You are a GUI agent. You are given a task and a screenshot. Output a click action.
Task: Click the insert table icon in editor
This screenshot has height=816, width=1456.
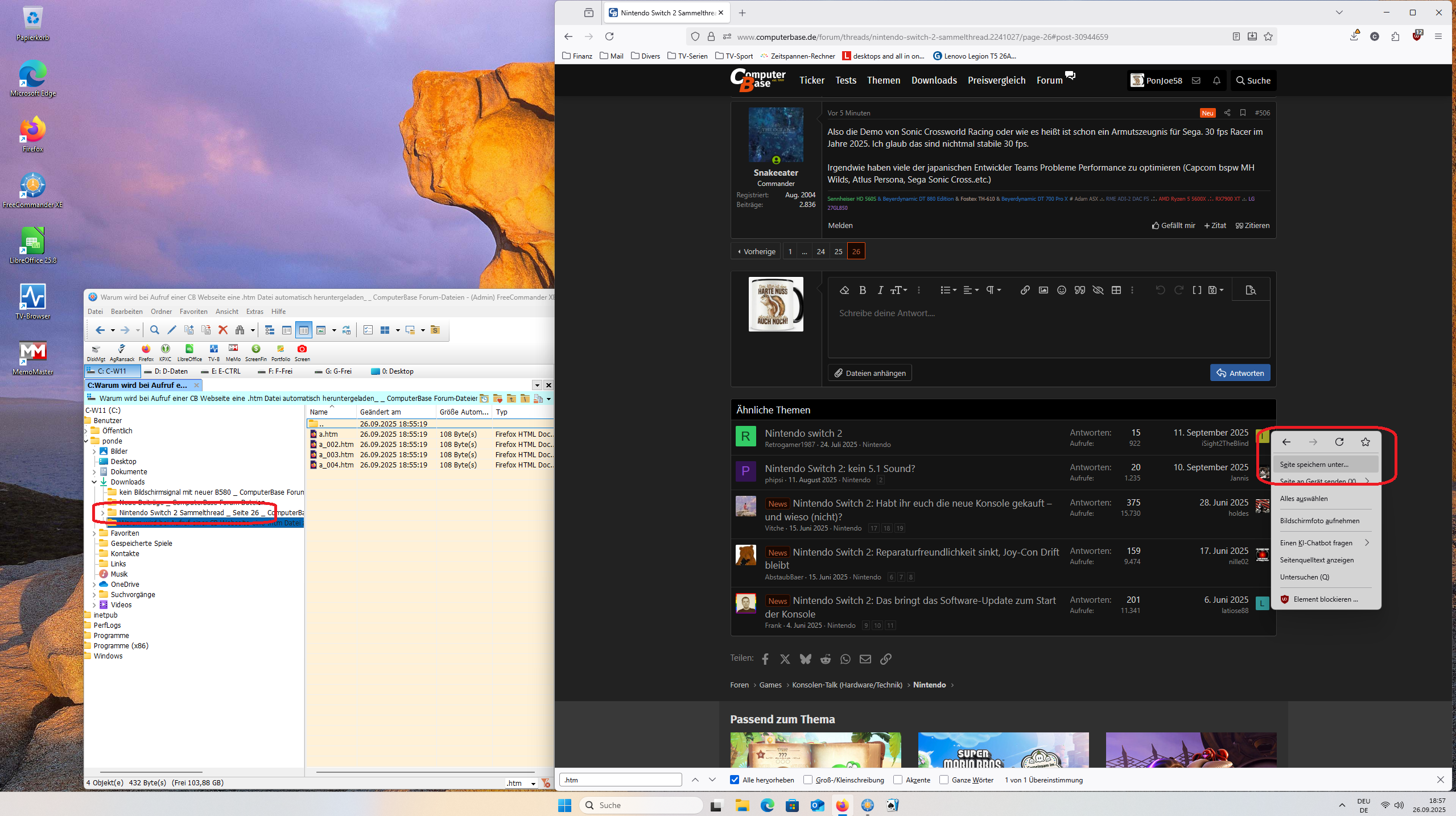1116,290
